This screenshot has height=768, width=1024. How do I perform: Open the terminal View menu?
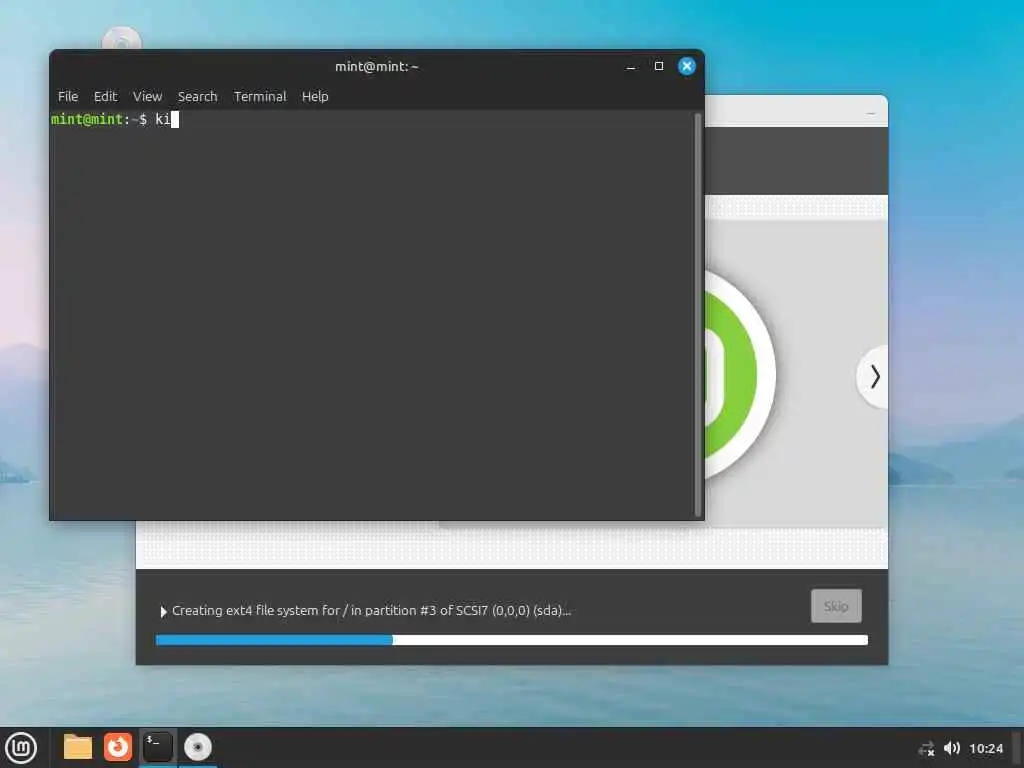(148, 97)
